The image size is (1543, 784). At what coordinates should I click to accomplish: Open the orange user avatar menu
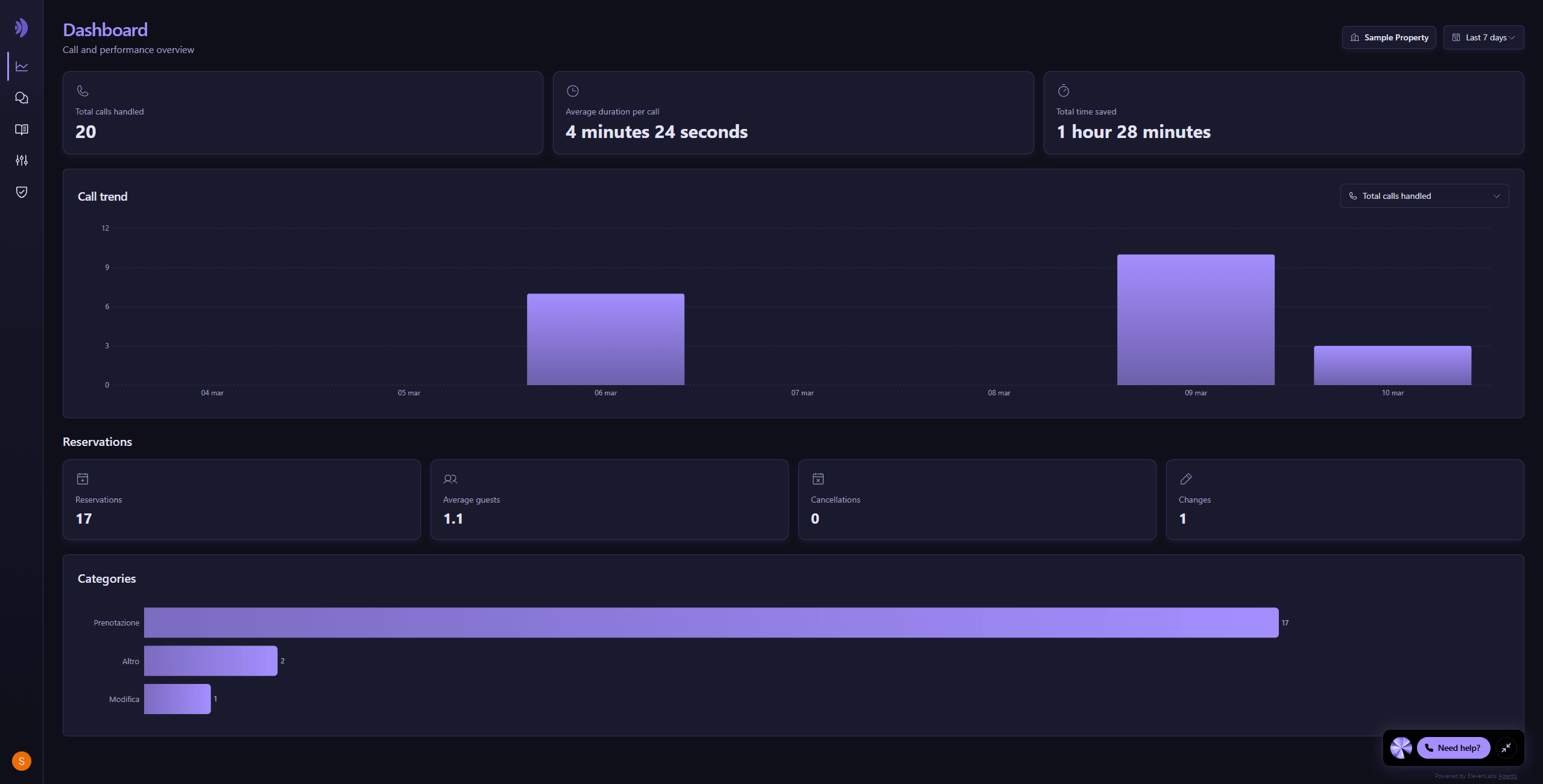point(22,760)
